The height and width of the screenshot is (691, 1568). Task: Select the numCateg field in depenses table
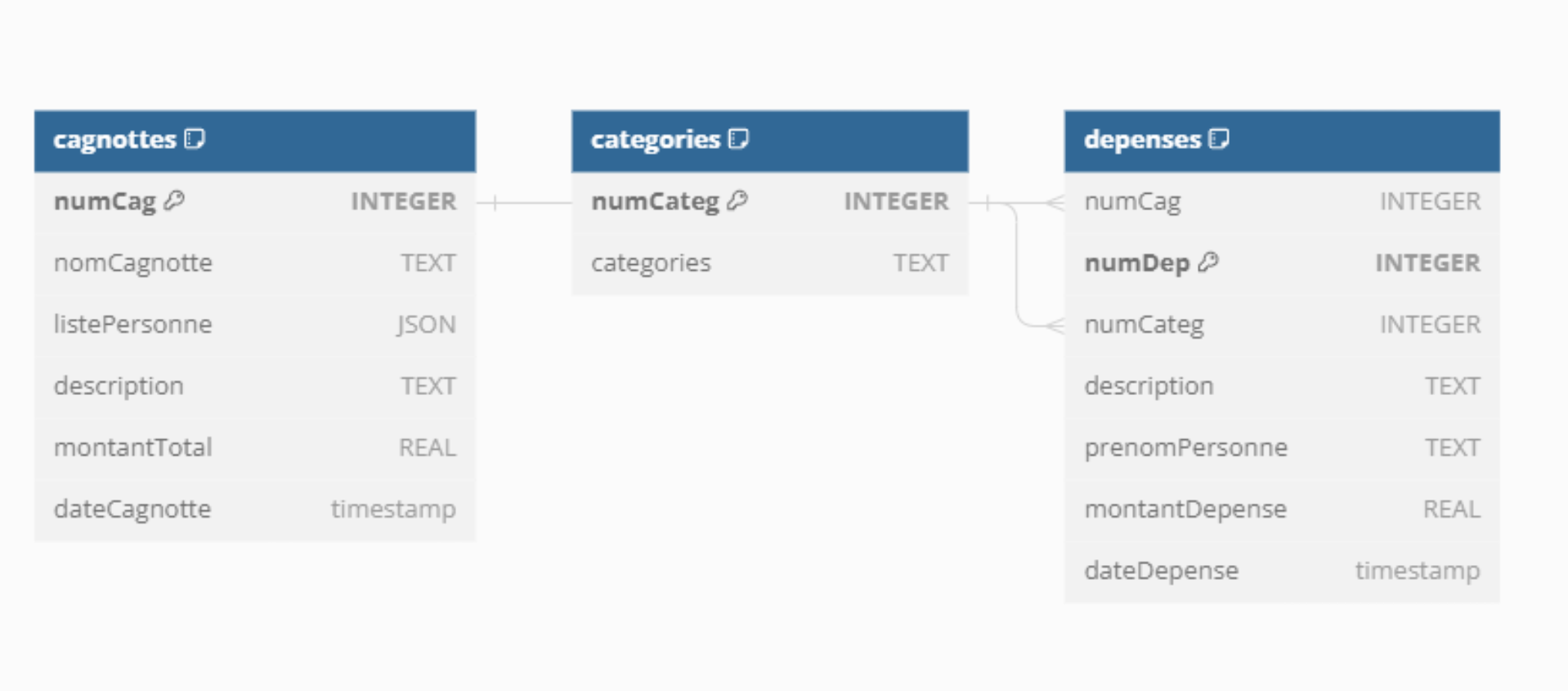click(x=1281, y=325)
